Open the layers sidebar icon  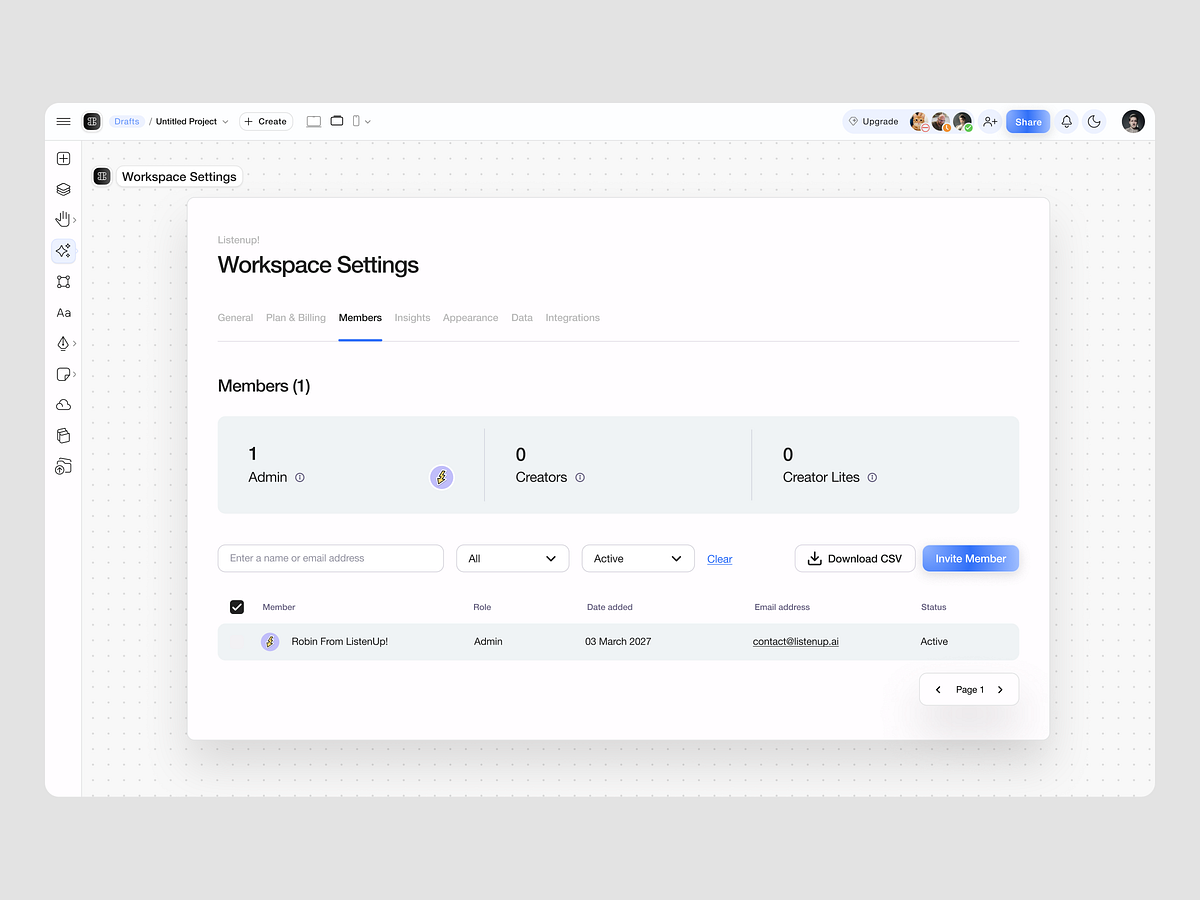coord(63,189)
